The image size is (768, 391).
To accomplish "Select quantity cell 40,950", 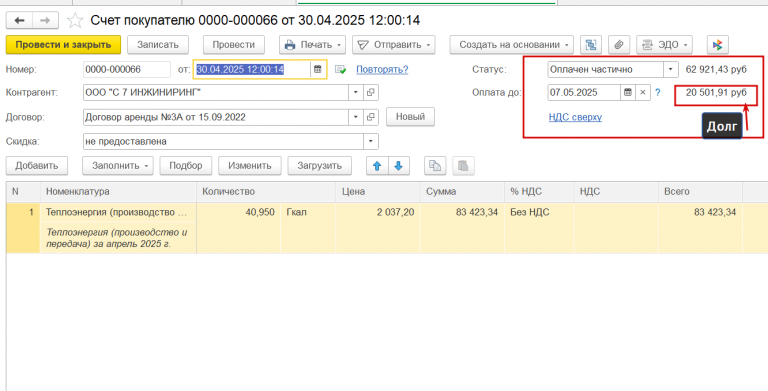I will tap(239, 213).
